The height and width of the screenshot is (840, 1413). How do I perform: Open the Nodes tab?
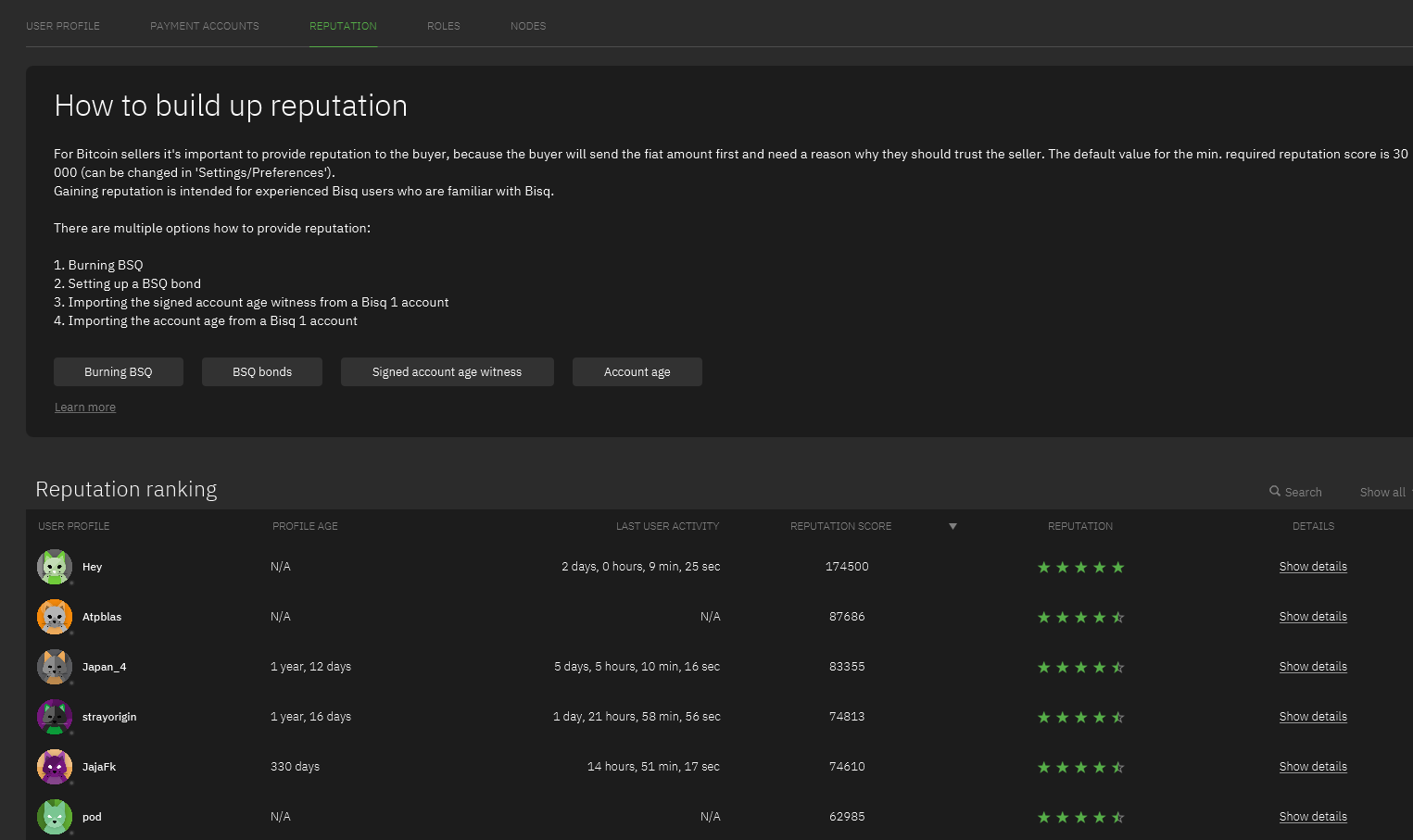tap(528, 26)
